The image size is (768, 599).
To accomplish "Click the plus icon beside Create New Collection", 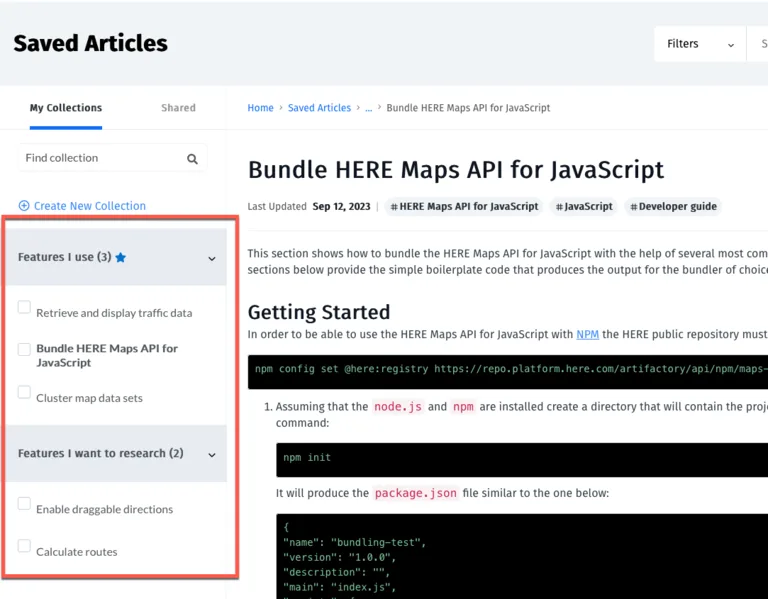I will coord(24,206).
